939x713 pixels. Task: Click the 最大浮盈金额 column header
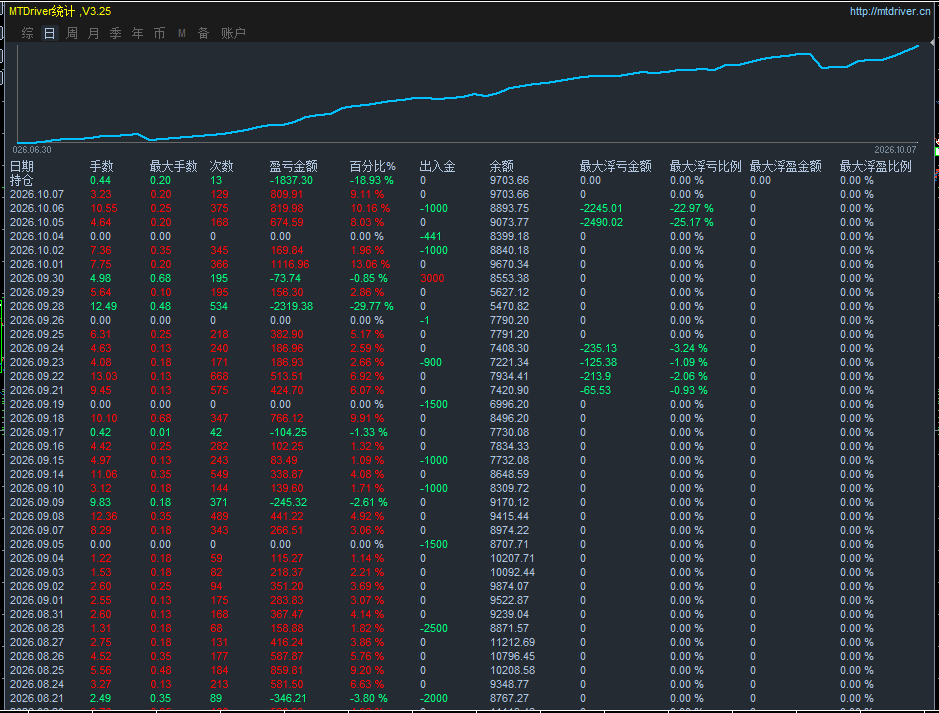click(x=786, y=166)
